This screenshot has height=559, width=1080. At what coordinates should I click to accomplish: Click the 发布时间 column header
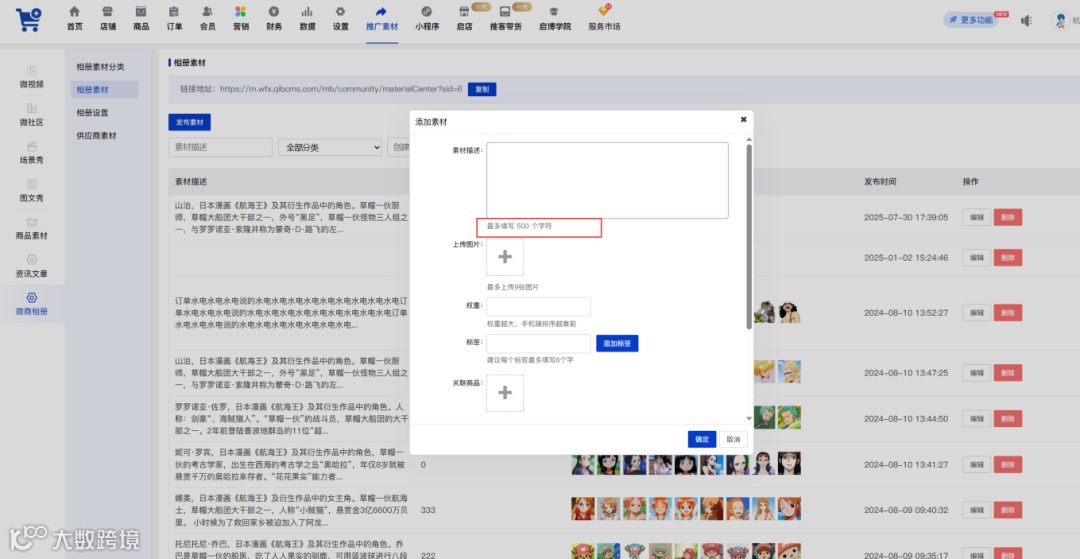(880, 182)
